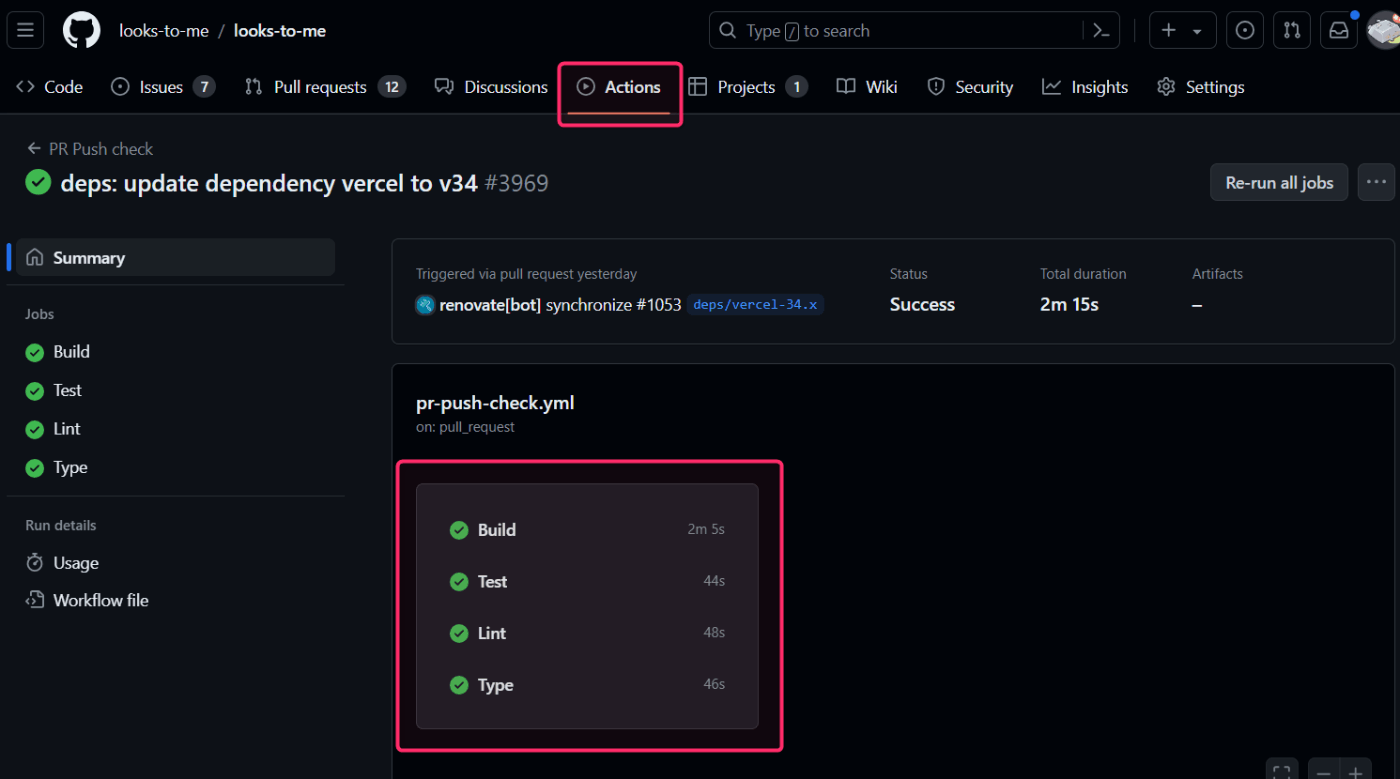Click the Build duration 2m 5s

[x=706, y=530]
